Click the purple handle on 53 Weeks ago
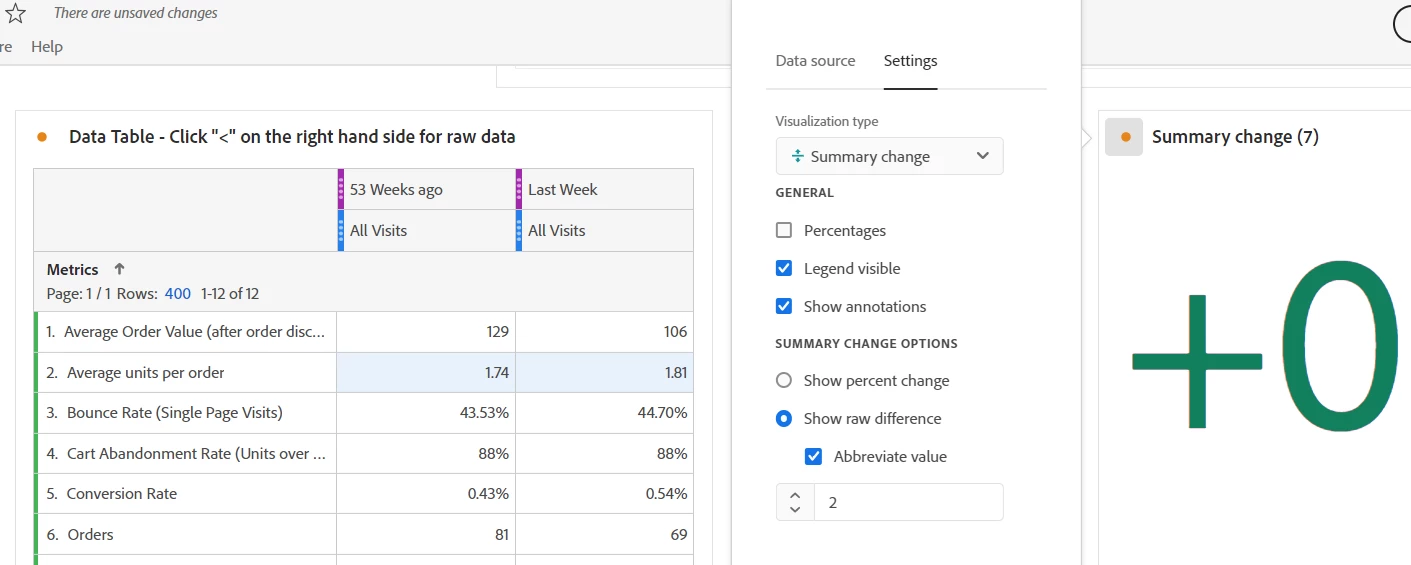This screenshot has width=1411, height=565. (x=341, y=189)
